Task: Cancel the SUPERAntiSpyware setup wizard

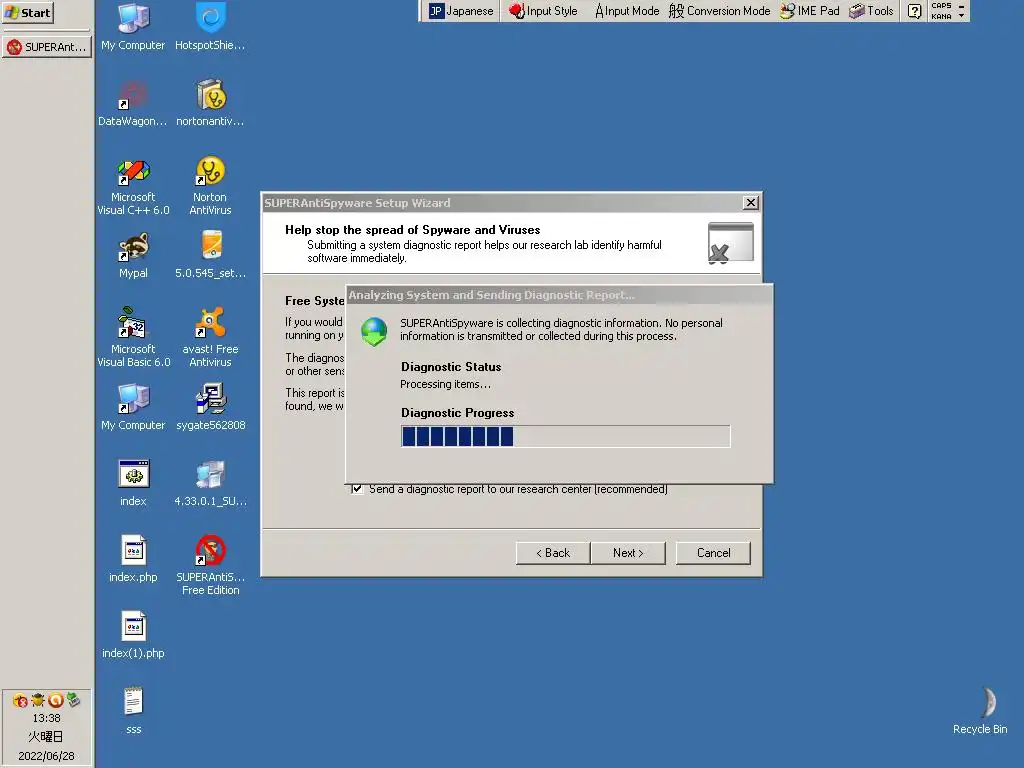Action: coord(713,552)
